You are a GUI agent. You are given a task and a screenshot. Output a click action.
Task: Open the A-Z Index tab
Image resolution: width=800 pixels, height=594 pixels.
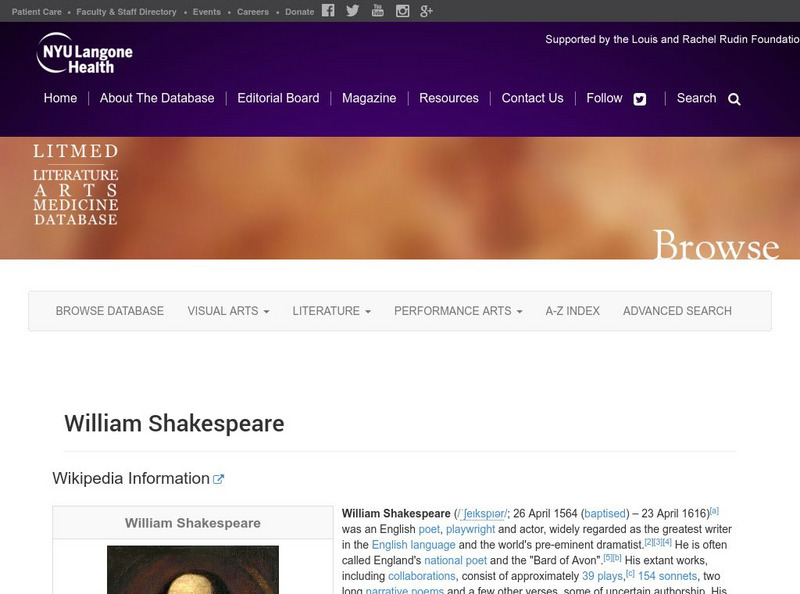[572, 311]
